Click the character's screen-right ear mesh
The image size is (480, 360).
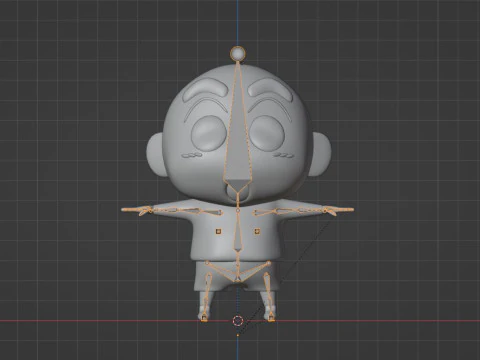coord(320,154)
